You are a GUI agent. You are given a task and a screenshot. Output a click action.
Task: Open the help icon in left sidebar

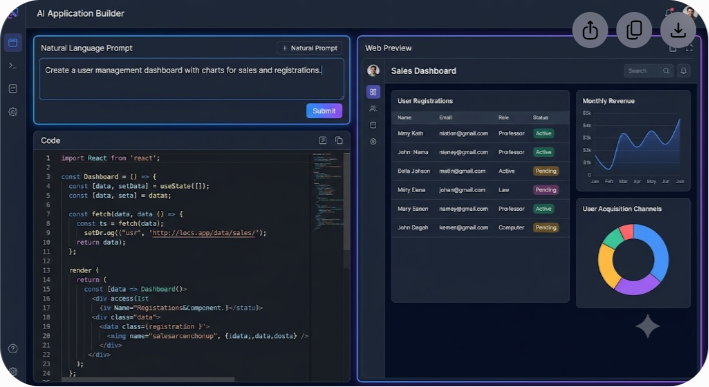(x=13, y=349)
